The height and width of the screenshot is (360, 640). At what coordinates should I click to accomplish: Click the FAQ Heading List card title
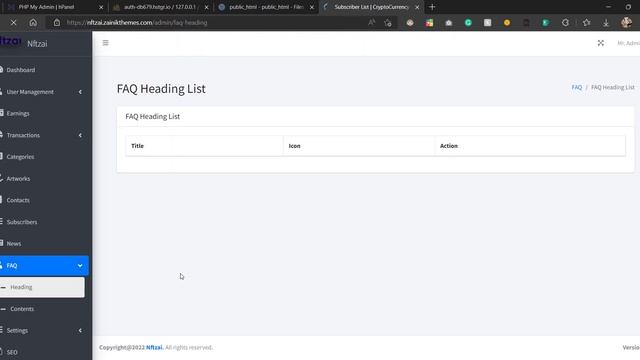pos(153,116)
